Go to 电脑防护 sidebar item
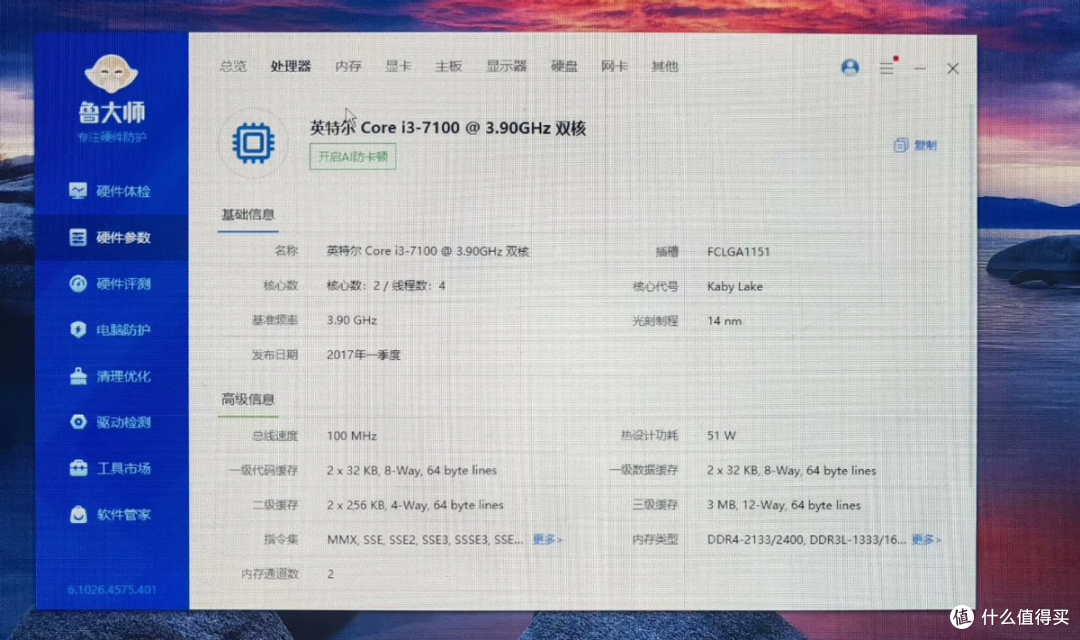Screen dimensions: 1080x640 [x=110, y=330]
